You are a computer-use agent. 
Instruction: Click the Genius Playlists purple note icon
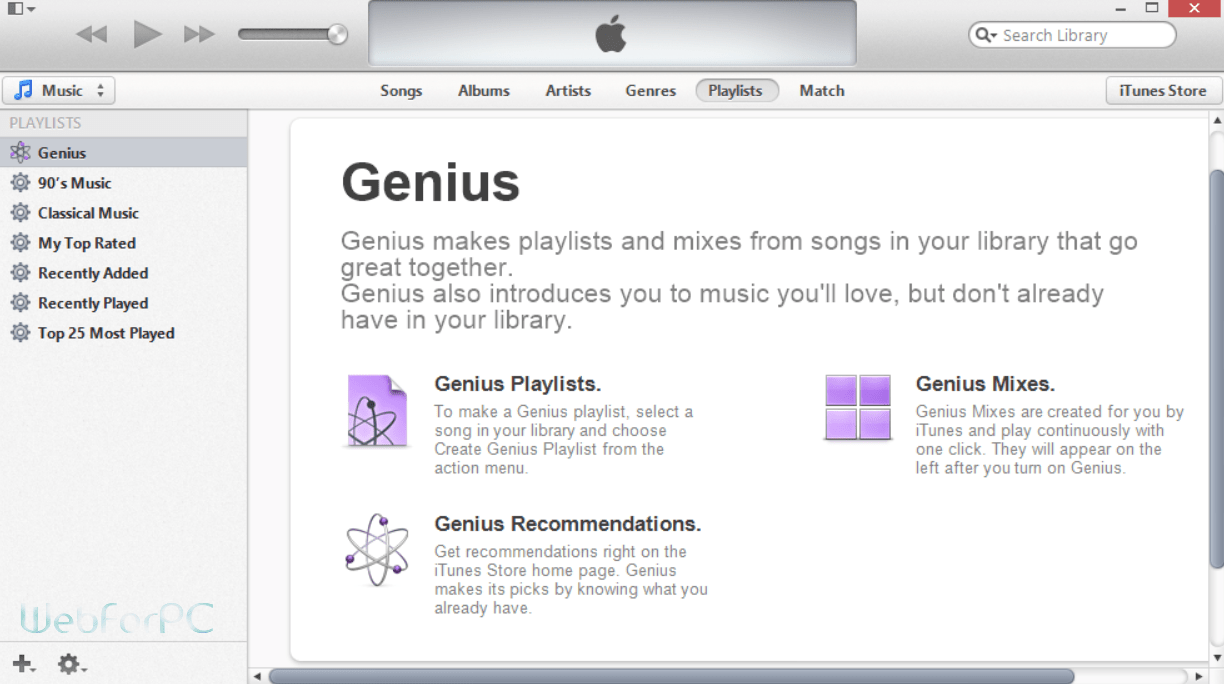pyautogui.click(x=377, y=411)
